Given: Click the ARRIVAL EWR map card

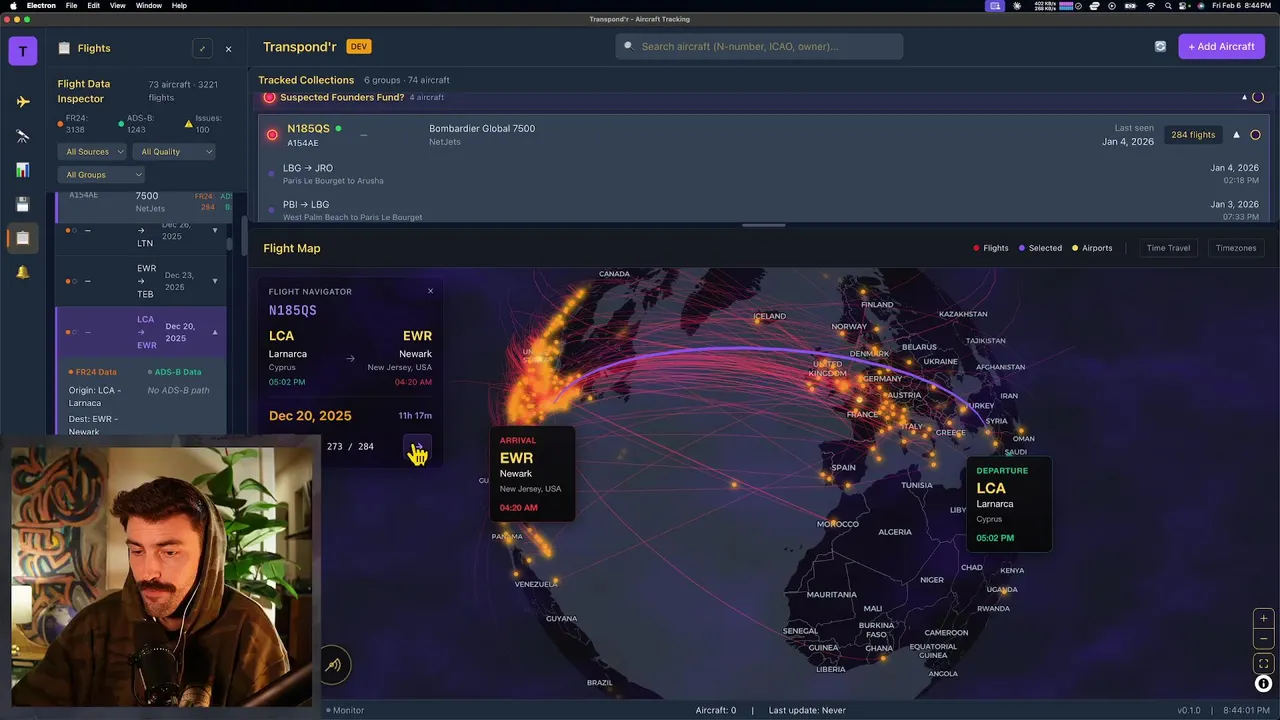Looking at the screenshot, I should (x=533, y=474).
